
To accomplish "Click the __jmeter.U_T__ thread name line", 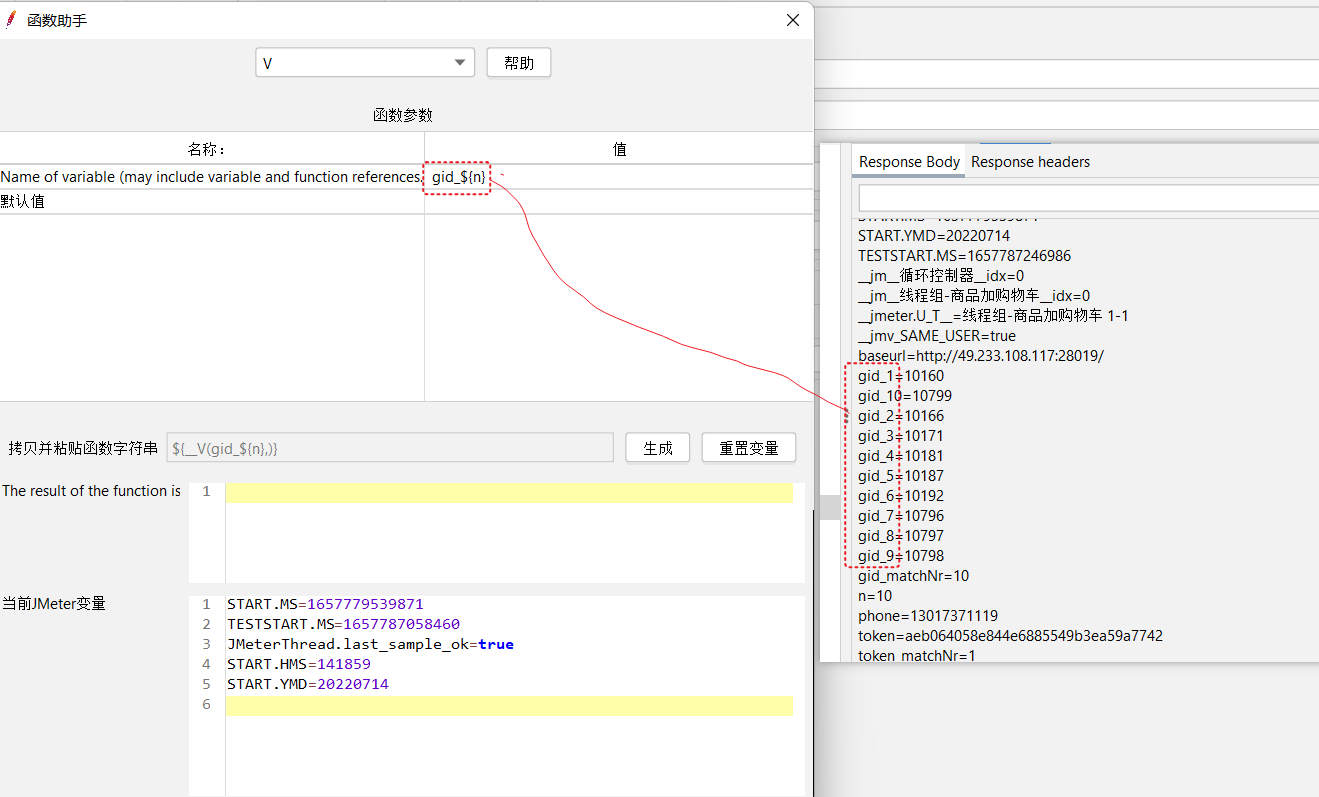I will 993,316.
